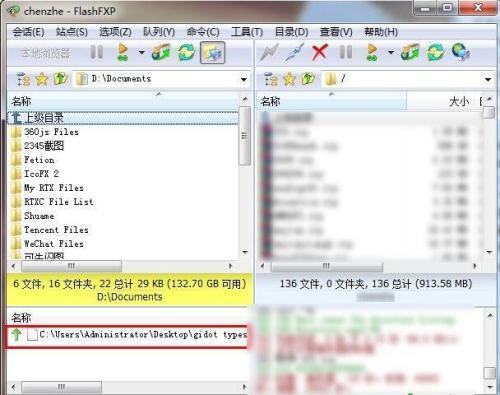Click the remote refresh icon
This screenshot has width=500, height=395.
pos(435,53)
